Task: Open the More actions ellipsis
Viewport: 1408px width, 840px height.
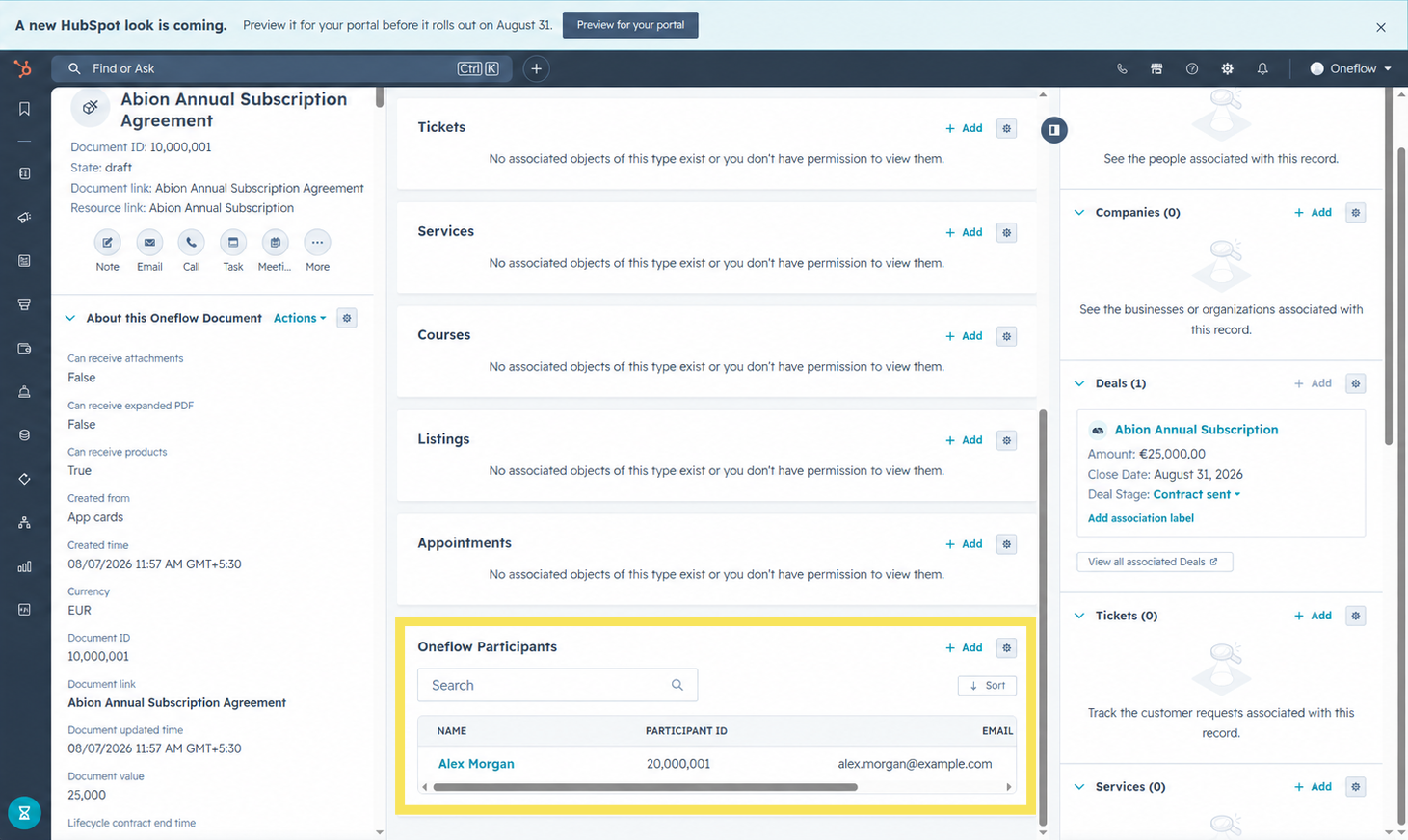Action: point(317,243)
